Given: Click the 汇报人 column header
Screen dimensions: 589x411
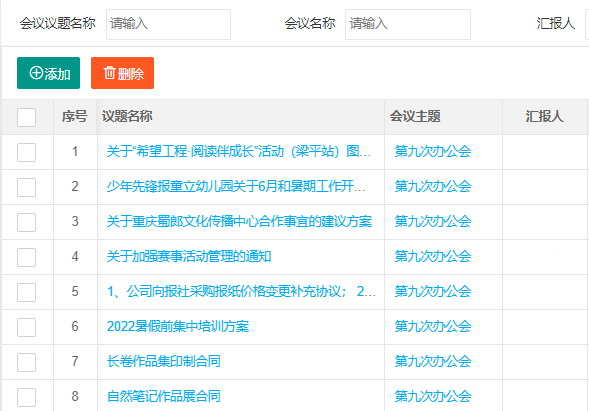Looking at the screenshot, I should (x=544, y=116).
